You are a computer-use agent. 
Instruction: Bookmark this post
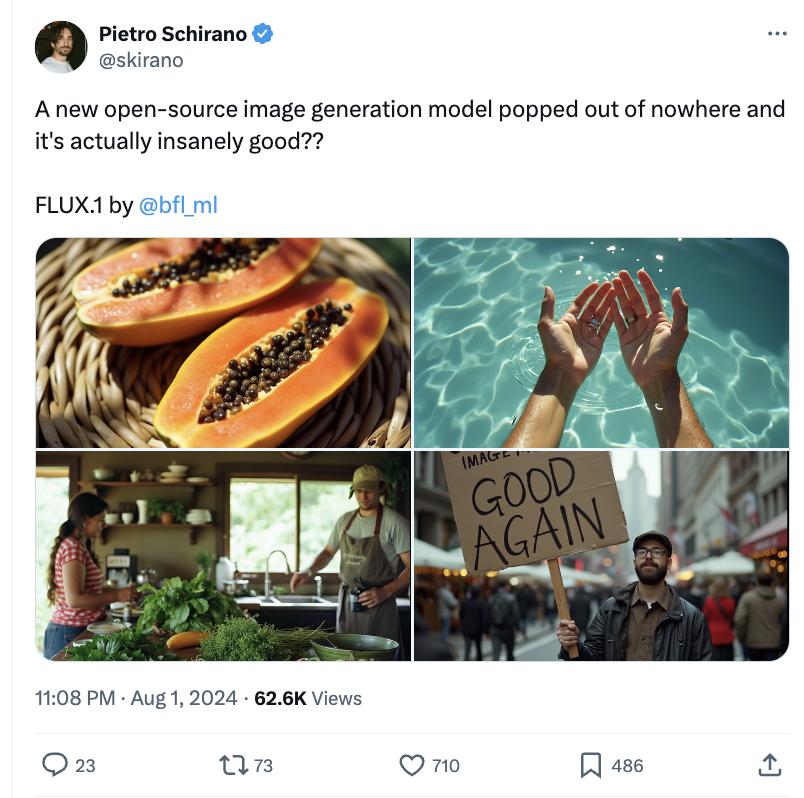tap(590, 765)
